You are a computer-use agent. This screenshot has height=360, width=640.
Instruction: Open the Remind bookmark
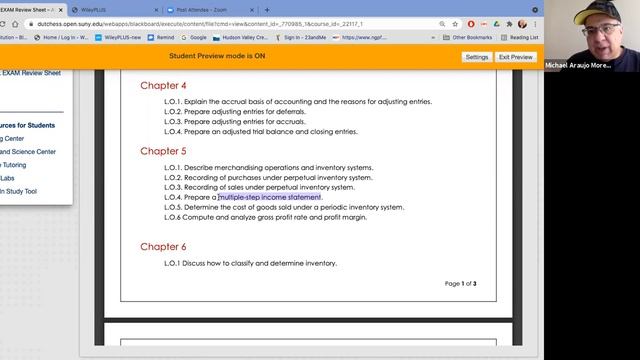pos(161,38)
